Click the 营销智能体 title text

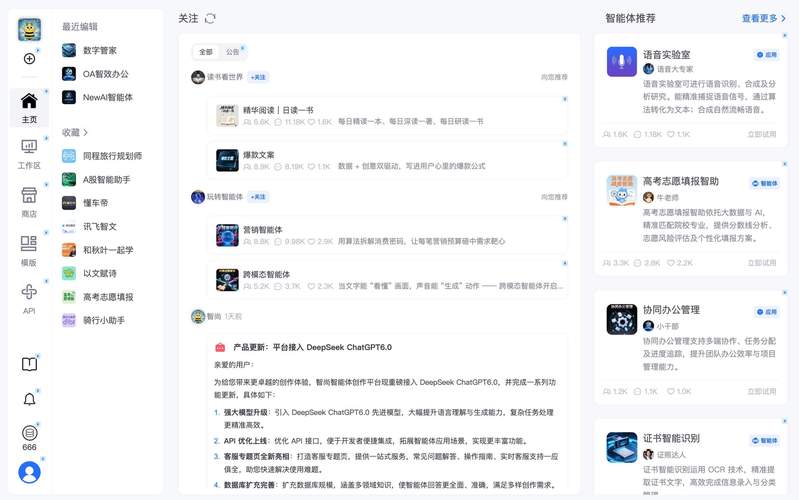point(262,230)
